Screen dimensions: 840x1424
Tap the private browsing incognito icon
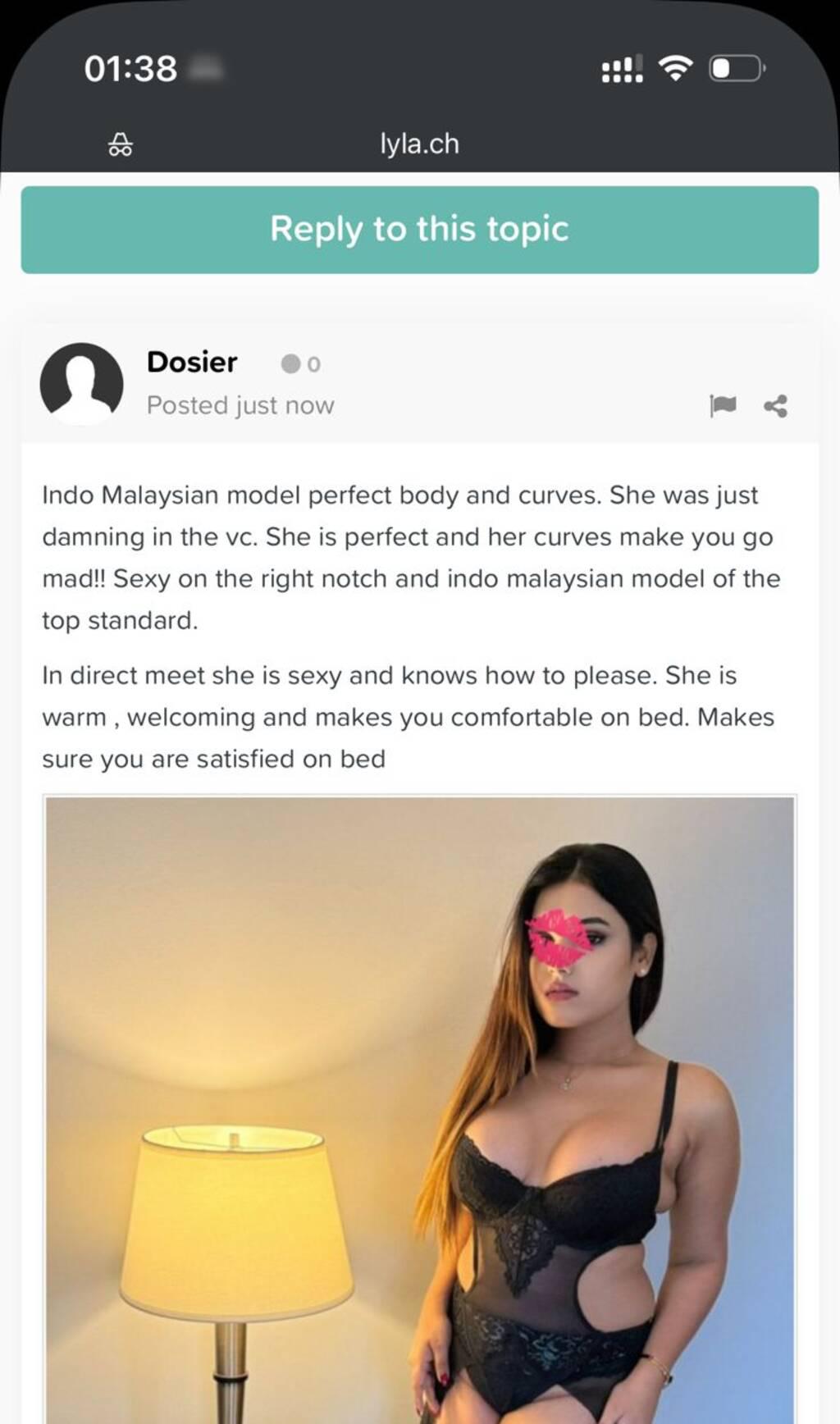(x=121, y=144)
